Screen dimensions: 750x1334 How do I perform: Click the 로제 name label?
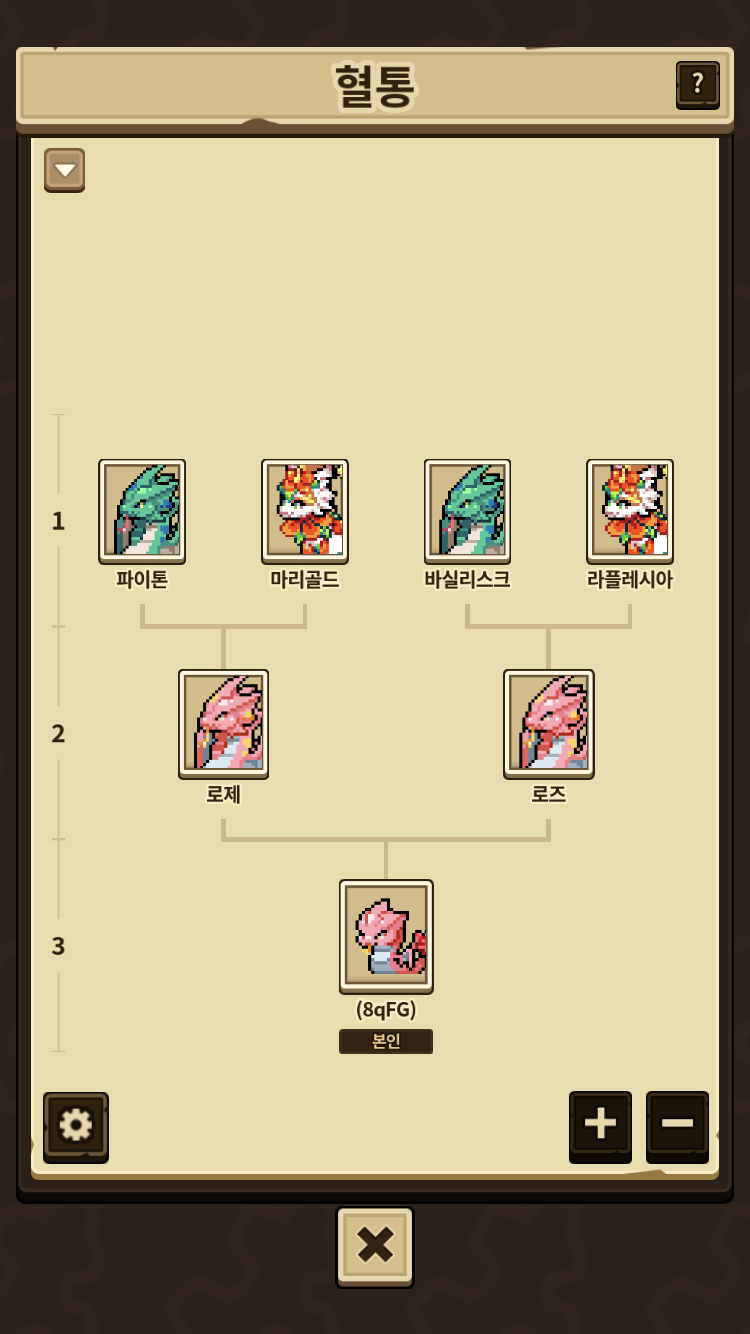[x=223, y=794]
